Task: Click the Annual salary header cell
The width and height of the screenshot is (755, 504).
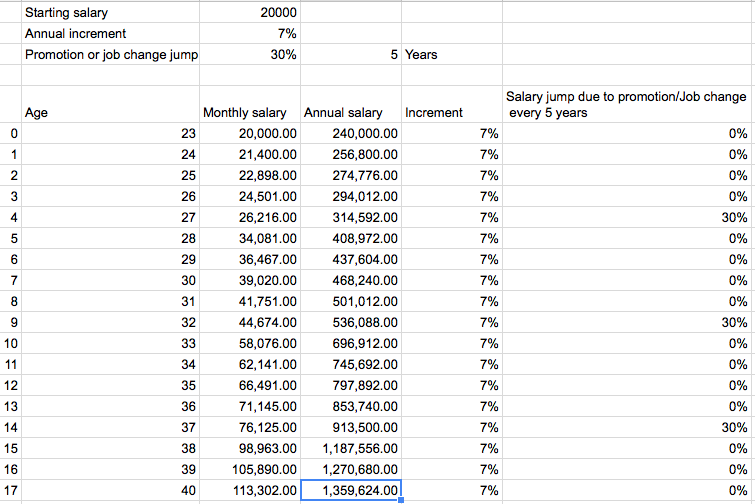Action: coord(351,104)
